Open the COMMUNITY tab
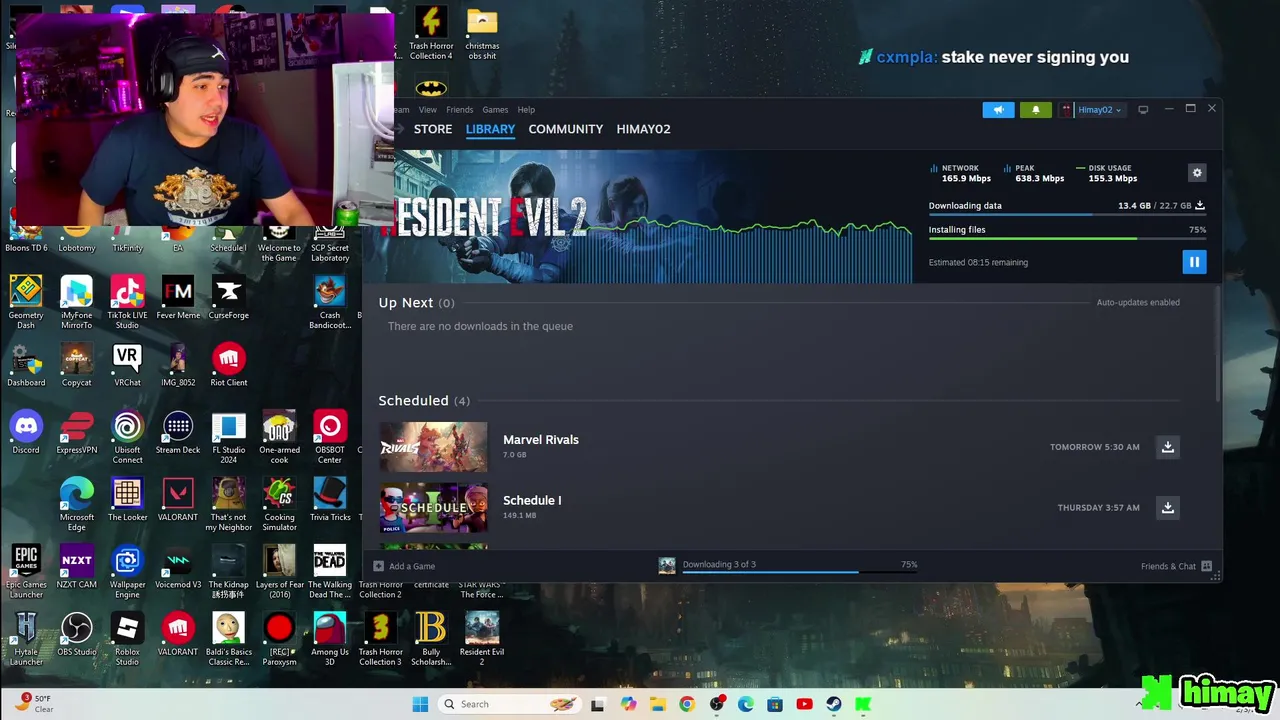The width and height of the screenshot is (1280, 720). (566, 129)
